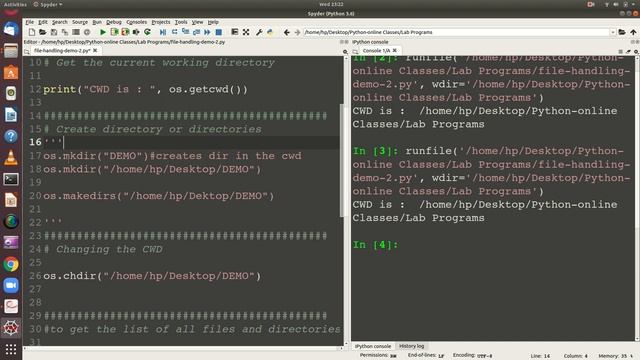Open the Debug menu
Screen dimensions: 640x360
pyautogui.click(x=114, y=22)
